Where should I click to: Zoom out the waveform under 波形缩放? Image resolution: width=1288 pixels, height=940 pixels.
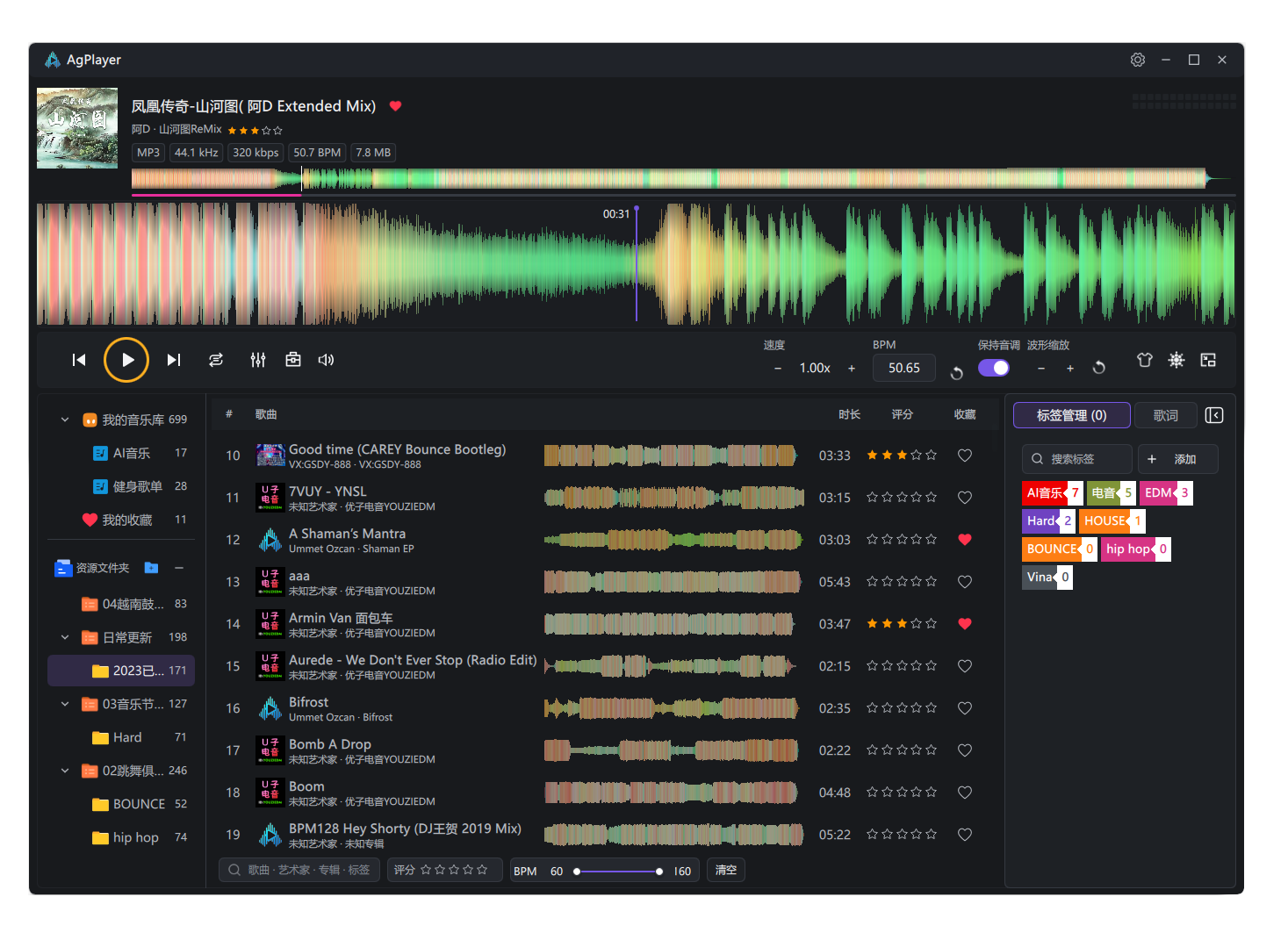(x=1041, y=369)
